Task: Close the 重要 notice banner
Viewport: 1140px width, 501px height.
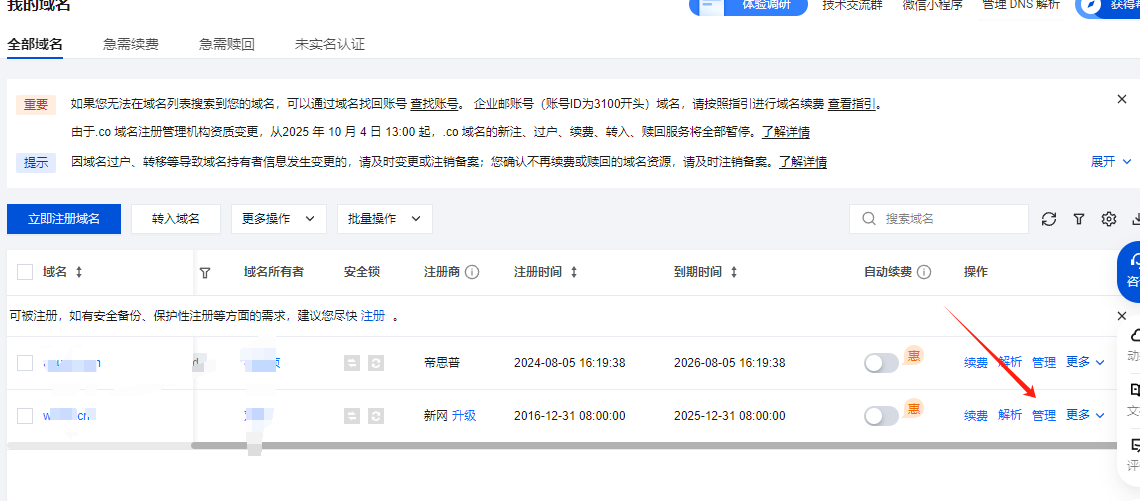Action: [x=1122, y=100]
